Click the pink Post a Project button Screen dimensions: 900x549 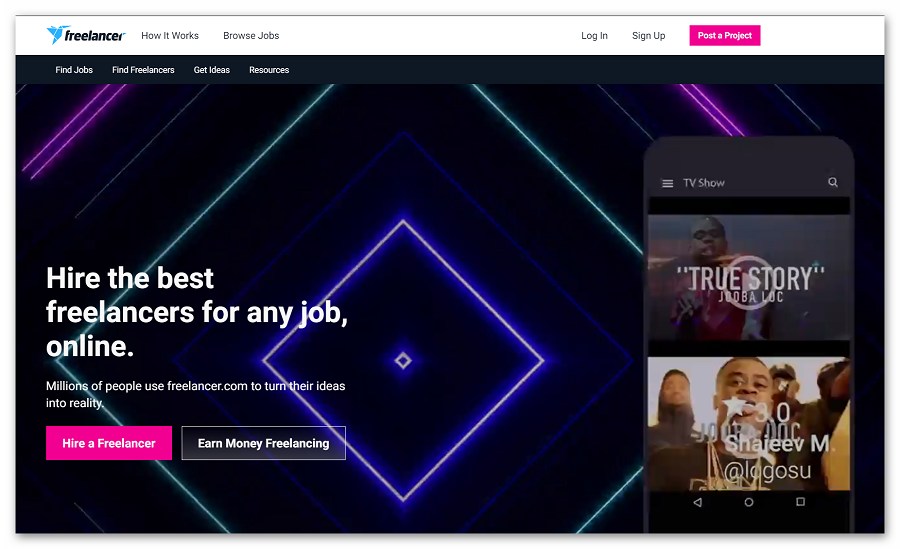[724, 36]
